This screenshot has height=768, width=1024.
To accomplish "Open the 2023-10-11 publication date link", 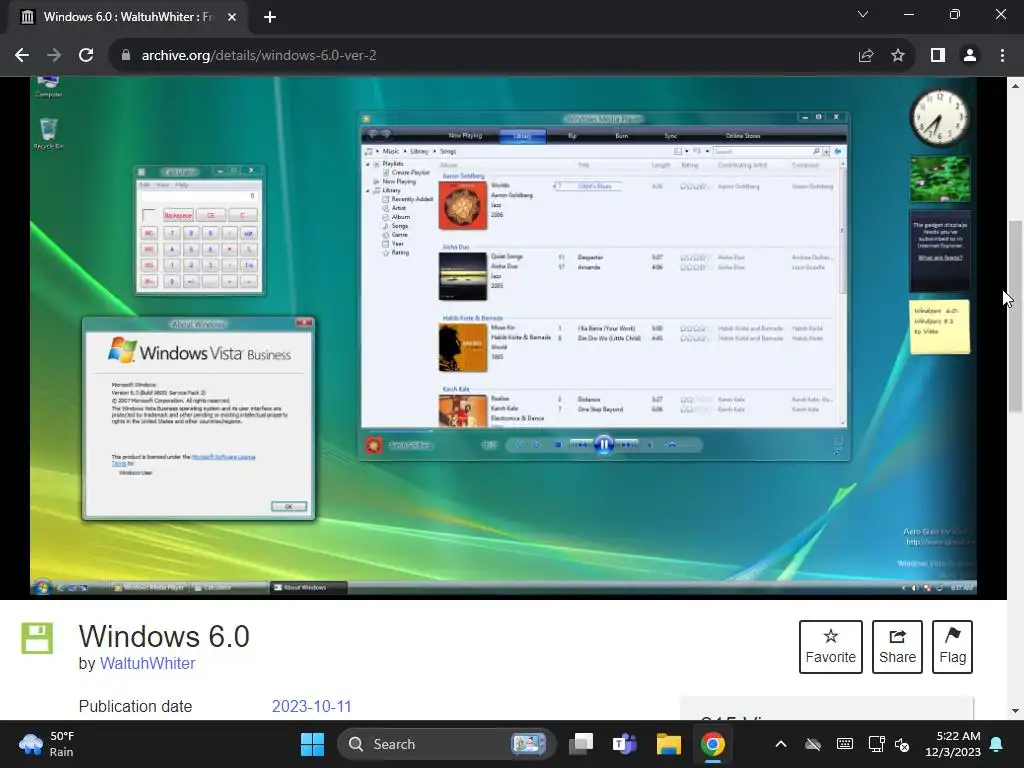I will [x=312, y=707].
